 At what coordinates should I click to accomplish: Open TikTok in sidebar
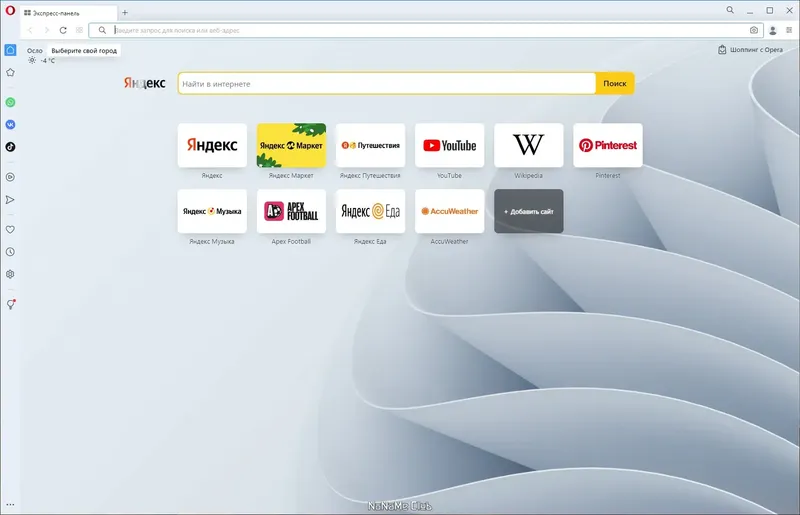pyautogui.click(x=10, y=147)
